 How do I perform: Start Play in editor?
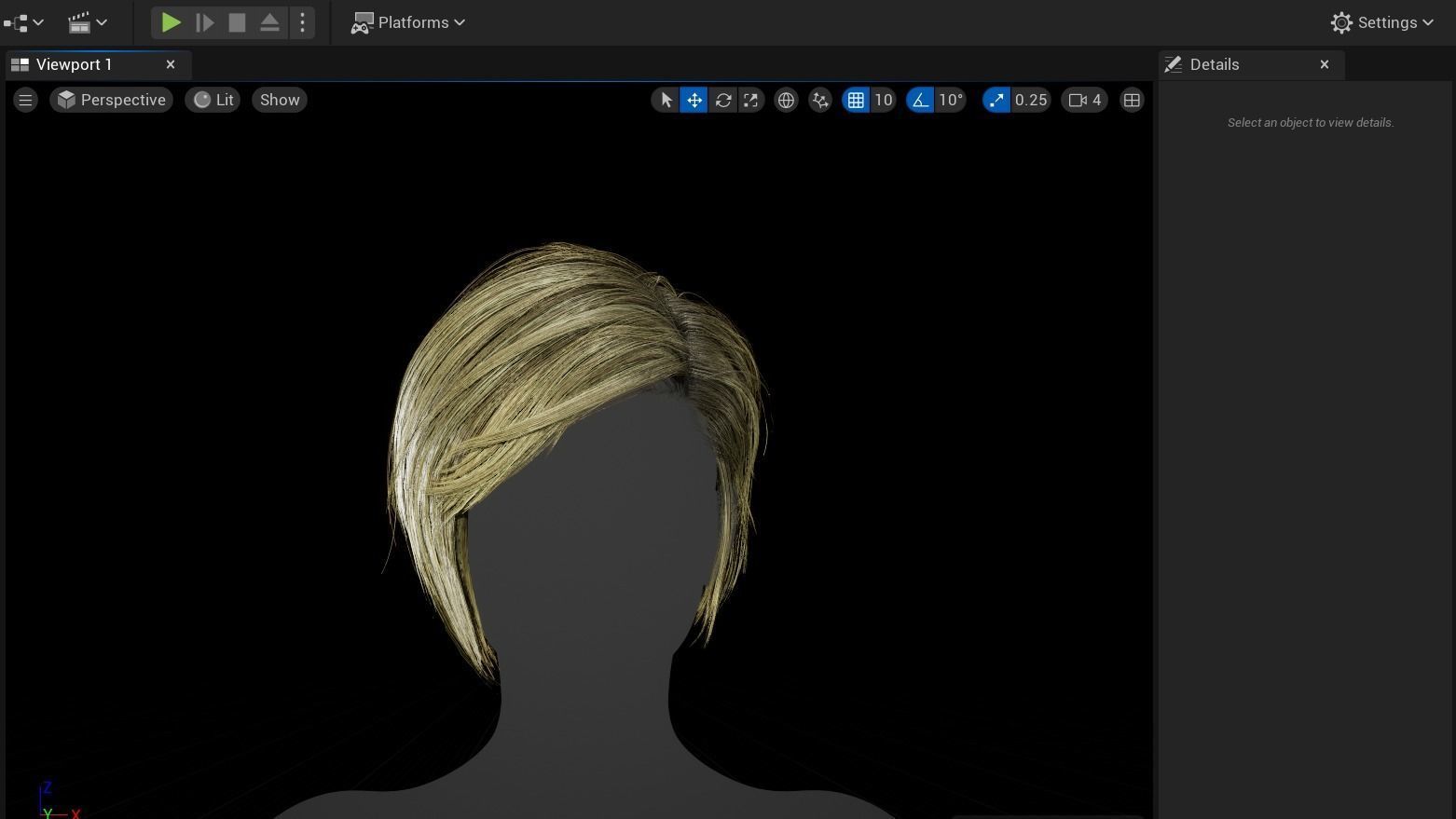tap(171, 22)
